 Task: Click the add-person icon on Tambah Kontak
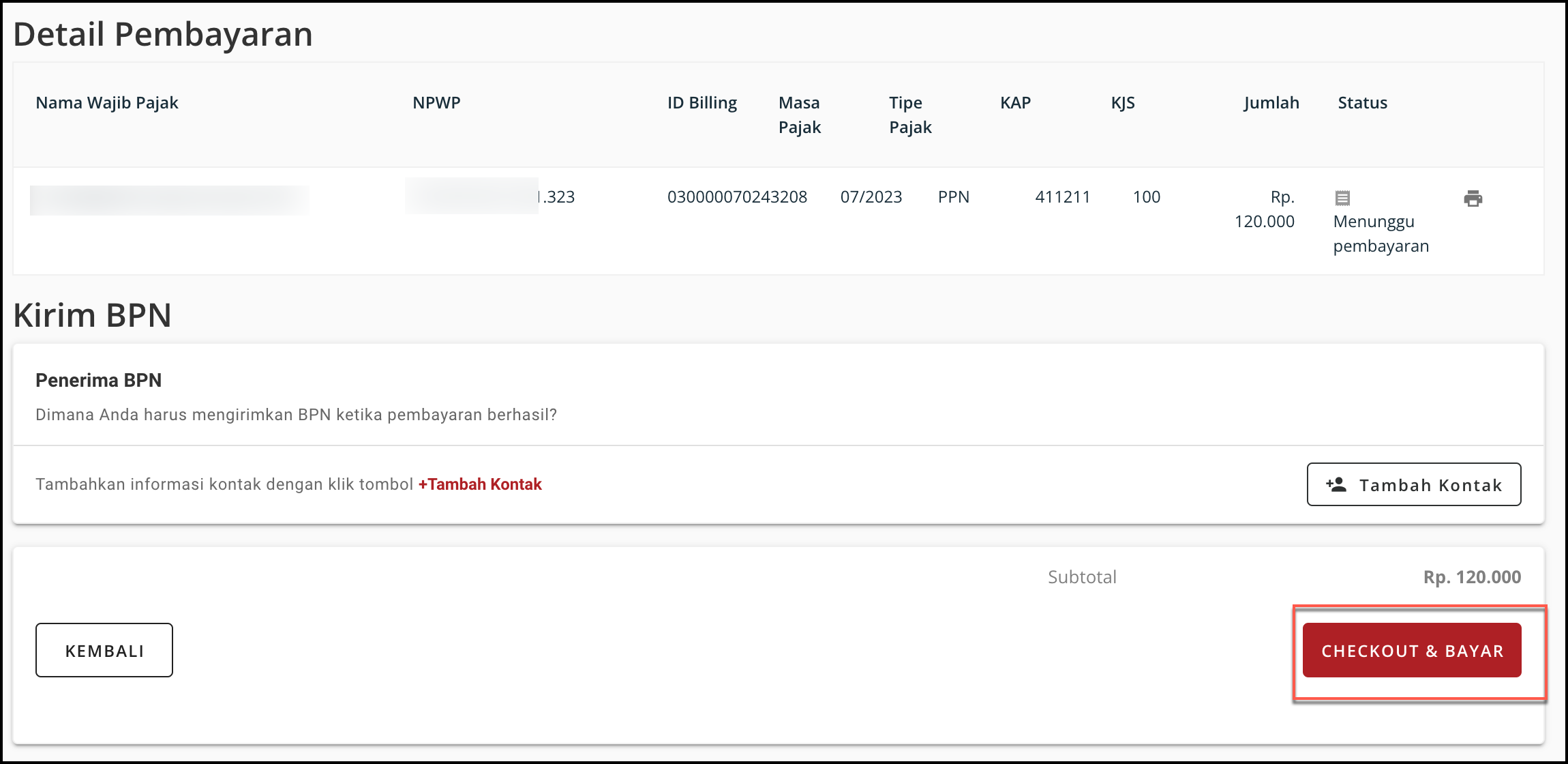1336,484
